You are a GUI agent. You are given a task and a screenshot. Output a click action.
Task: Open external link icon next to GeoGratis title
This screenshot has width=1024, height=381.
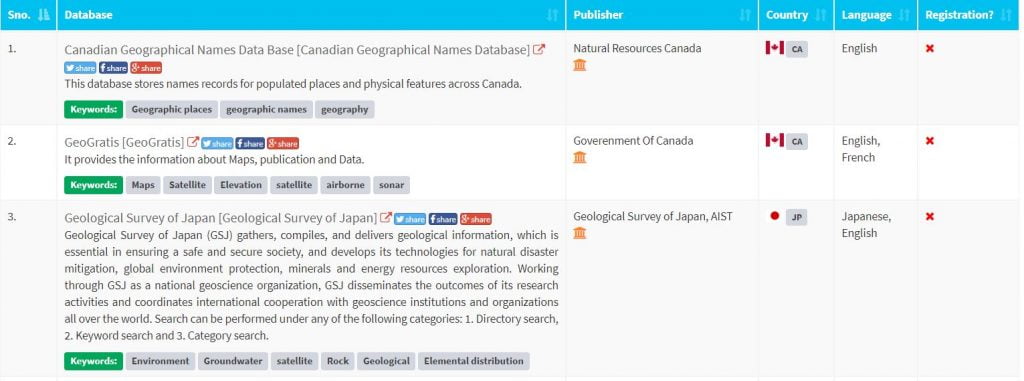click(193, 142)
